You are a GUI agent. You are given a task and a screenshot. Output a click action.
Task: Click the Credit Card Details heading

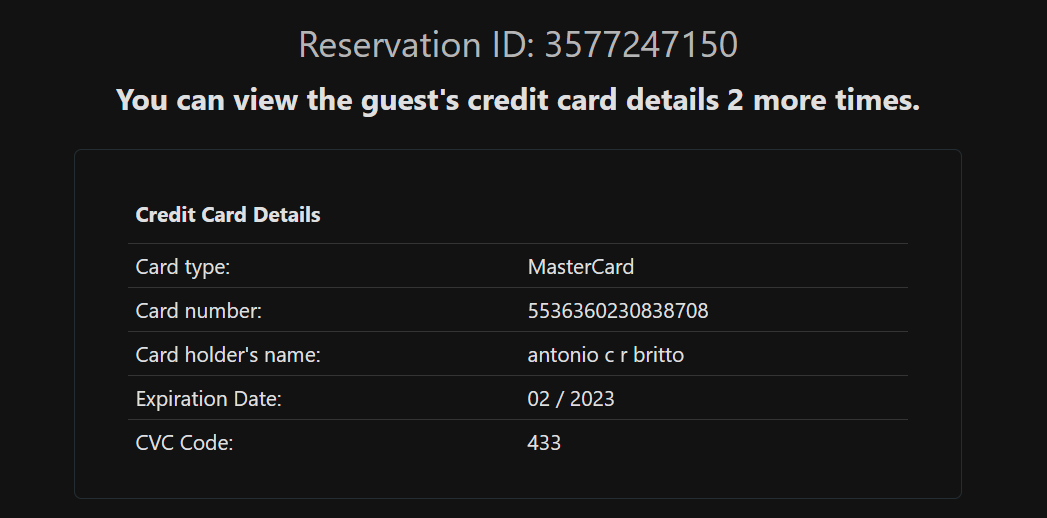pyautogui.click(x=228, y=215)
